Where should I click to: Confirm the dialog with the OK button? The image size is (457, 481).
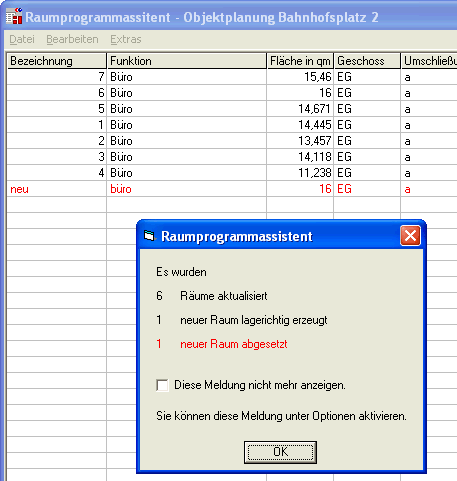(280, 452)
